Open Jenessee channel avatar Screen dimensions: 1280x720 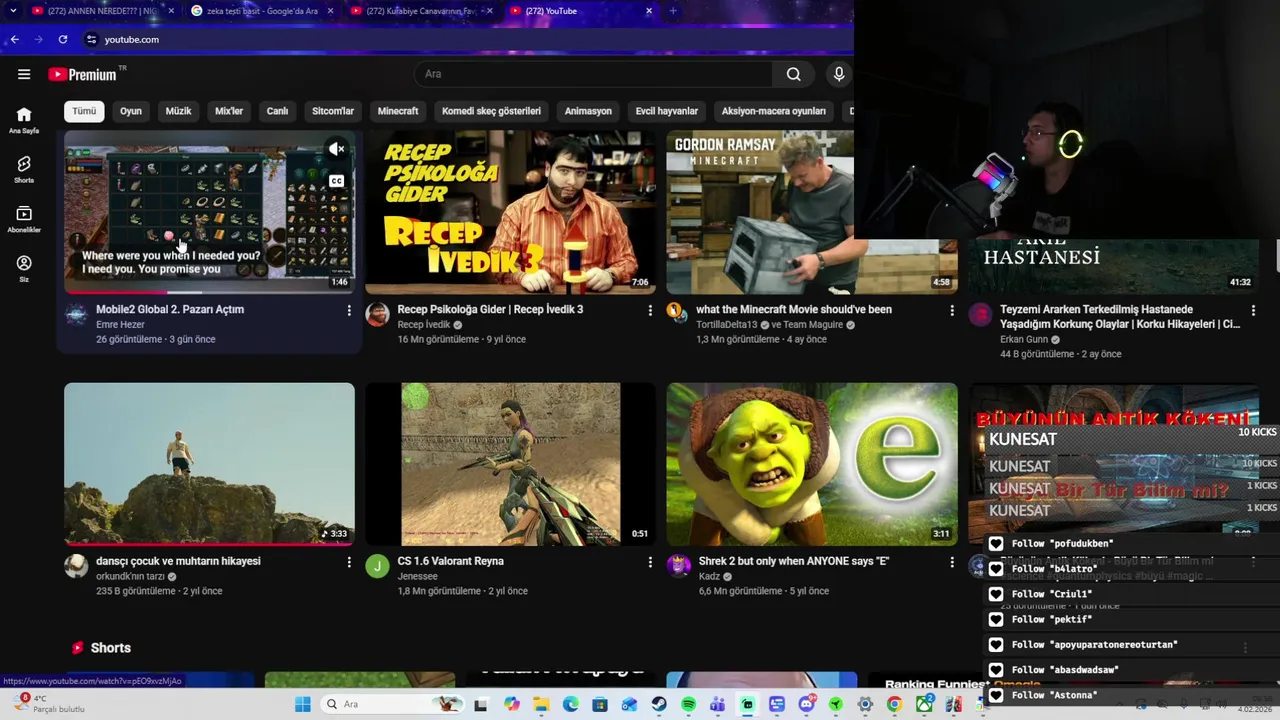[377, 567]
